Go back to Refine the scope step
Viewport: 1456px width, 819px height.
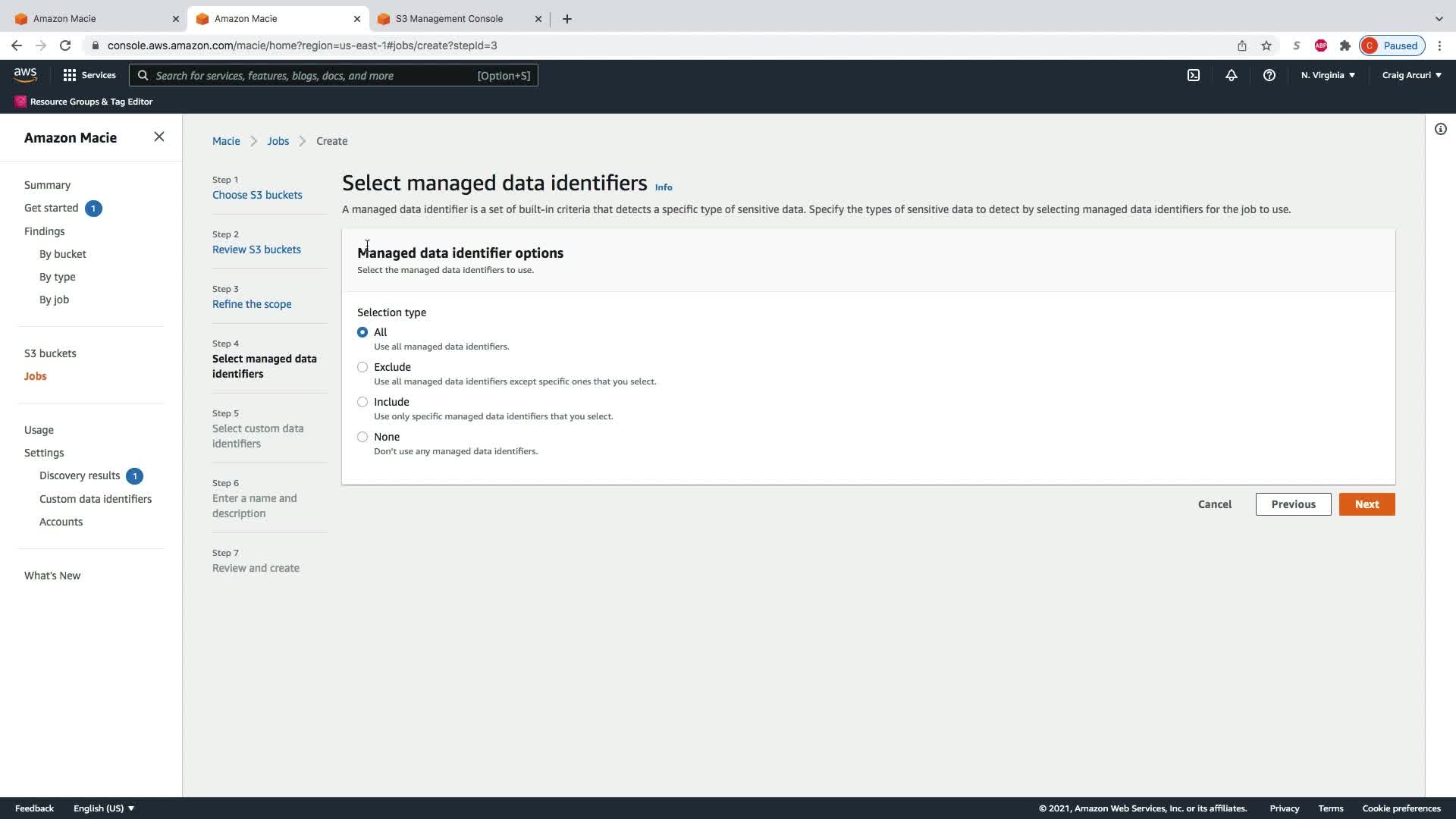[x=252, y=304]
